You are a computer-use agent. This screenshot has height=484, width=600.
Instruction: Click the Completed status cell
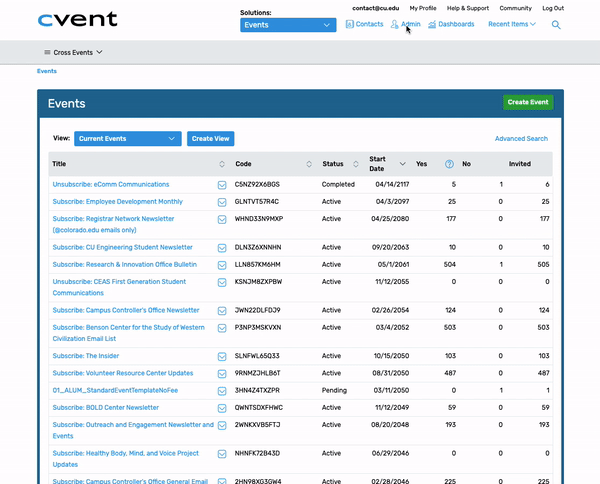[x=338, y=184]
